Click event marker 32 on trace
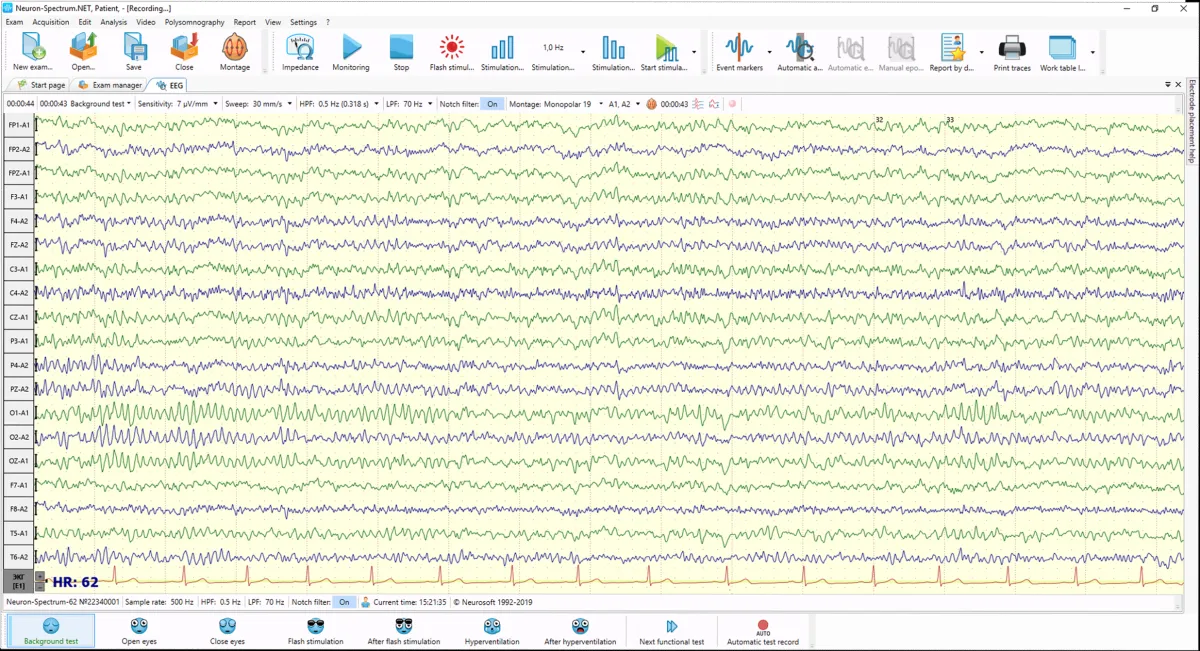 coord(879,120)
